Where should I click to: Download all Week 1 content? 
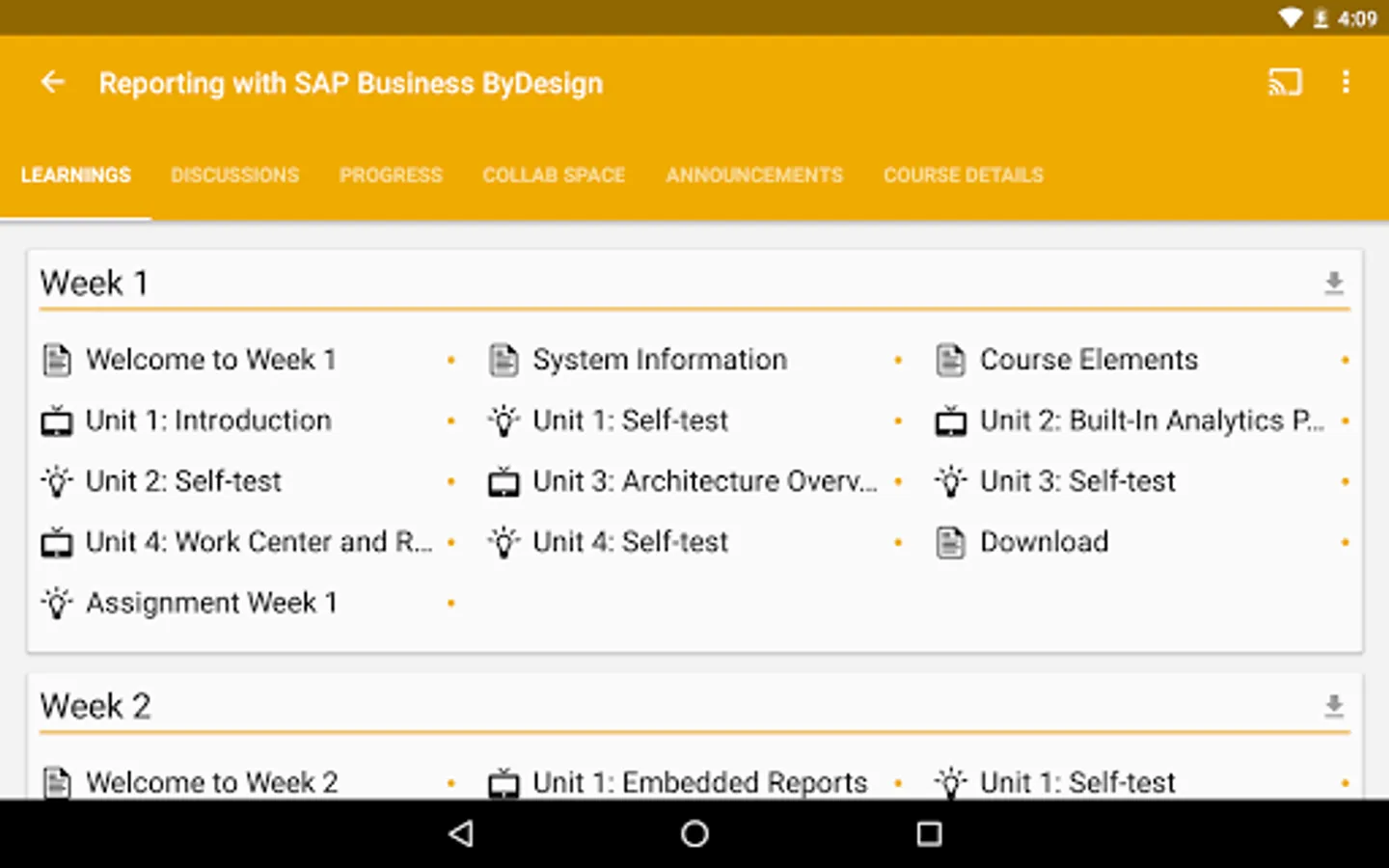[x=1334, y=283]
